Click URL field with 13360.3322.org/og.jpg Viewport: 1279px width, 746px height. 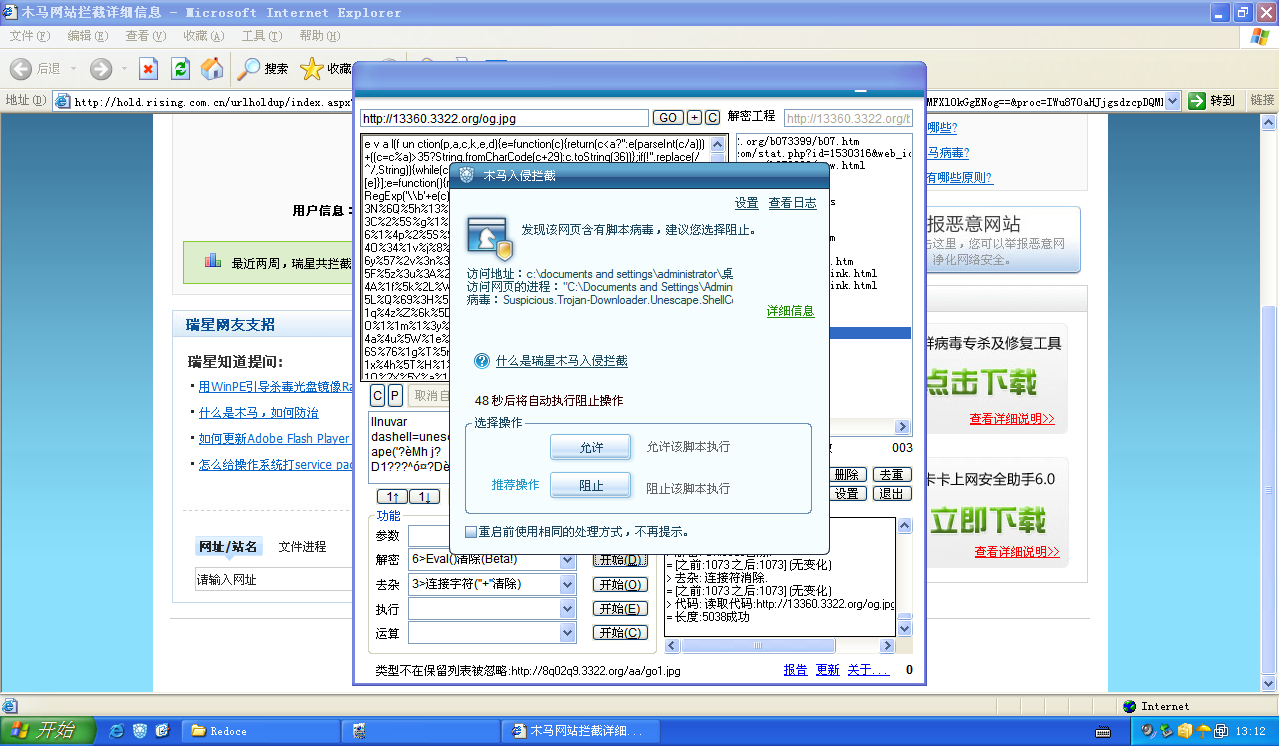tap(504, 118)
